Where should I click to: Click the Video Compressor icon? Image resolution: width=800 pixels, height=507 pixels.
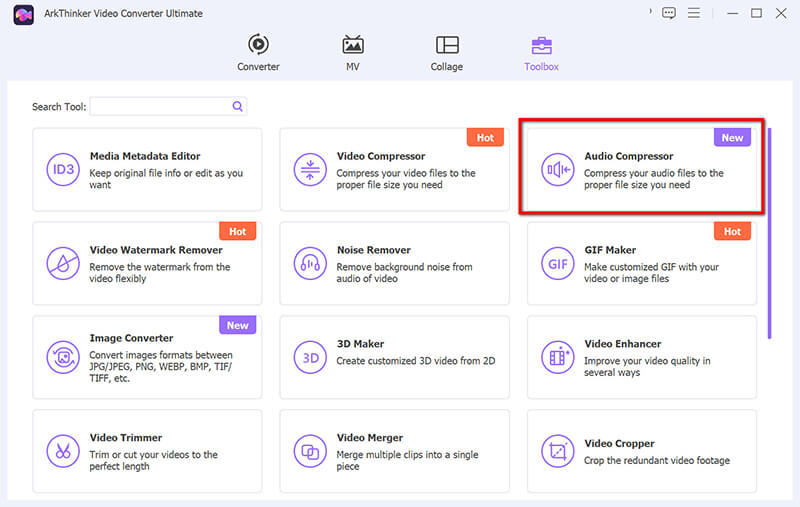click(x=310, y=169)
